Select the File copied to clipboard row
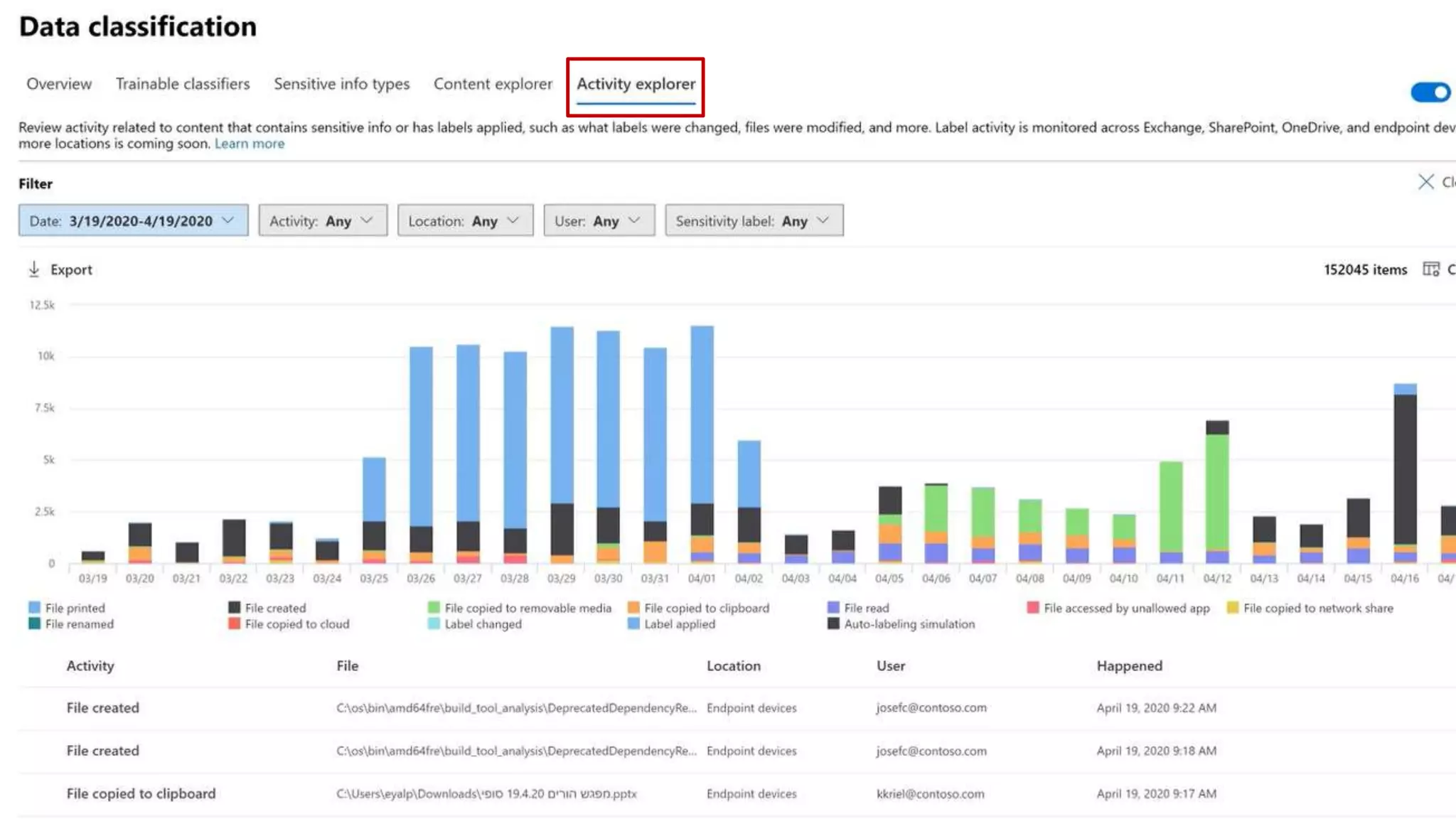This screenshot has width=1456, height=819. tap(141, 793)
